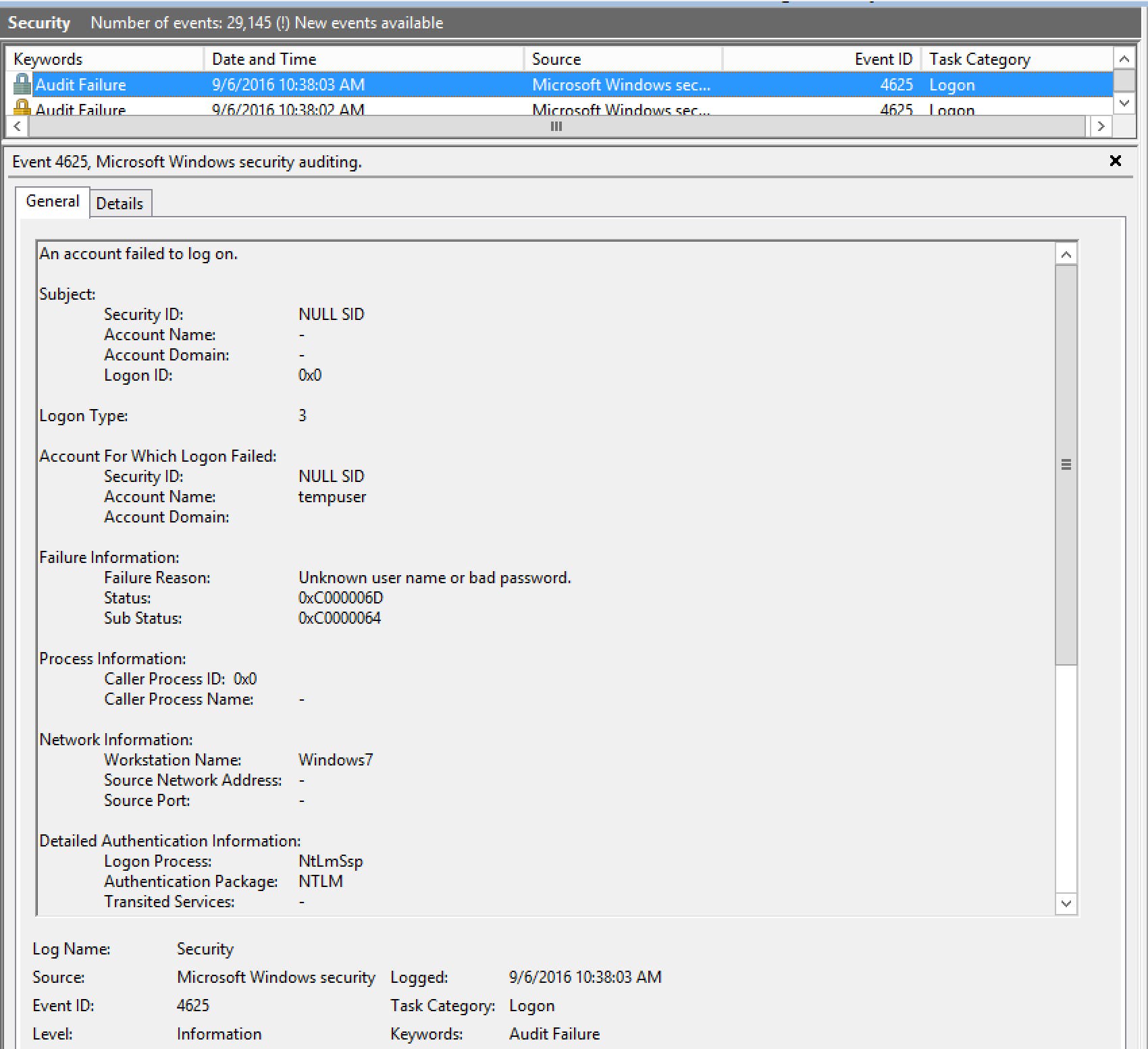Click the lock icon on second Audit Failure row
The height and width of the screenshot is (1049, 1148).
point(22,108)
